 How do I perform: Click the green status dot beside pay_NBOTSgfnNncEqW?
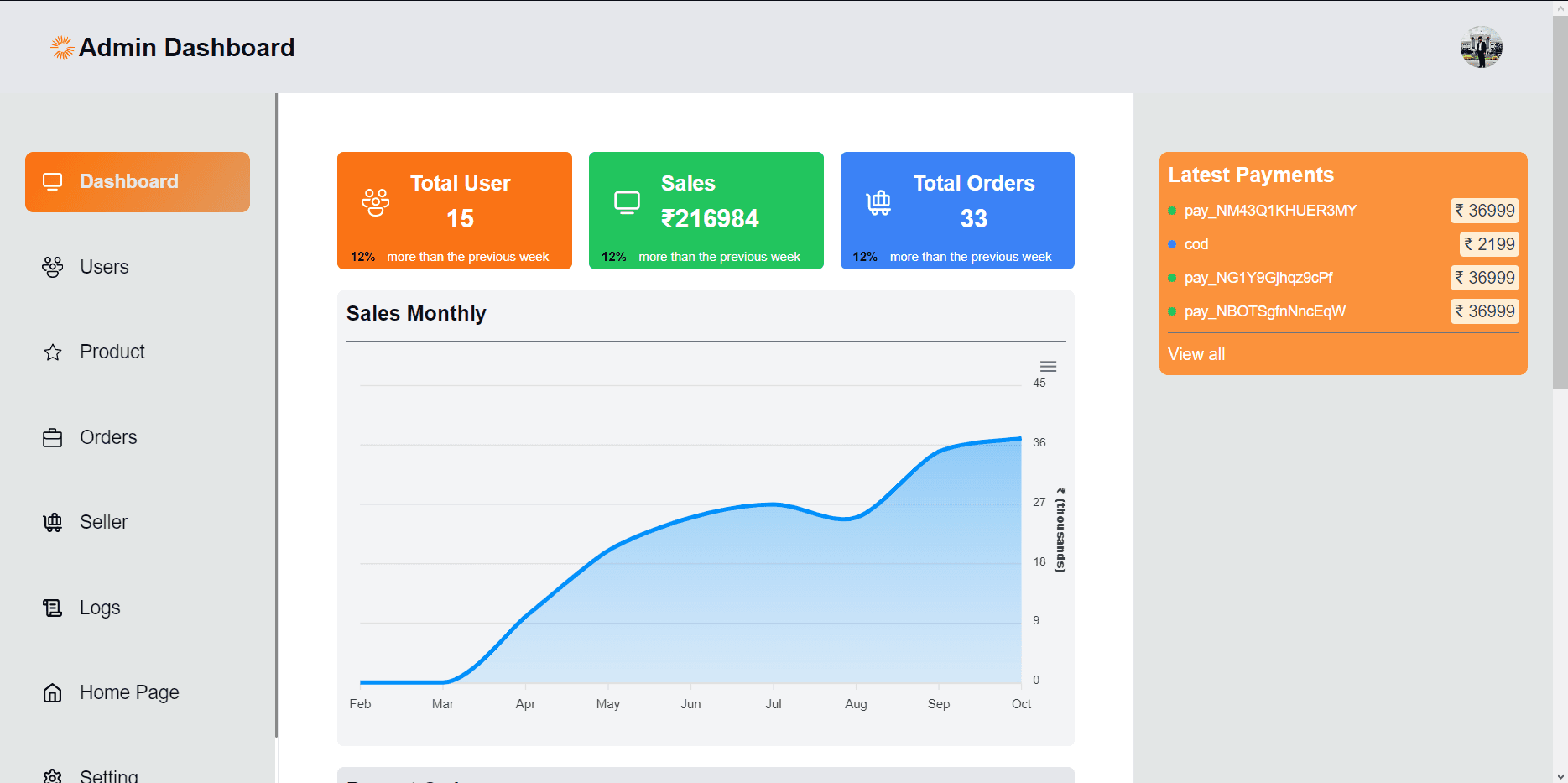tap(1172, 311)
